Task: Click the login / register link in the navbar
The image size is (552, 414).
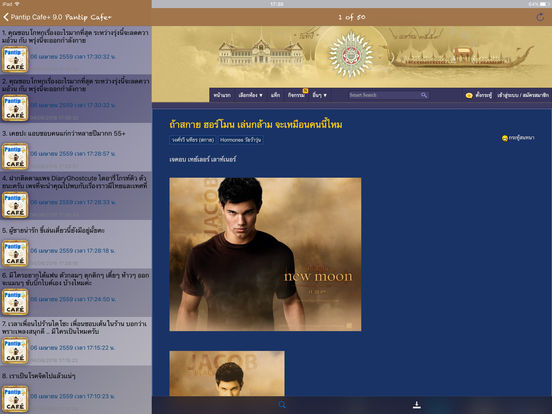Action: (x=523, y=95)
